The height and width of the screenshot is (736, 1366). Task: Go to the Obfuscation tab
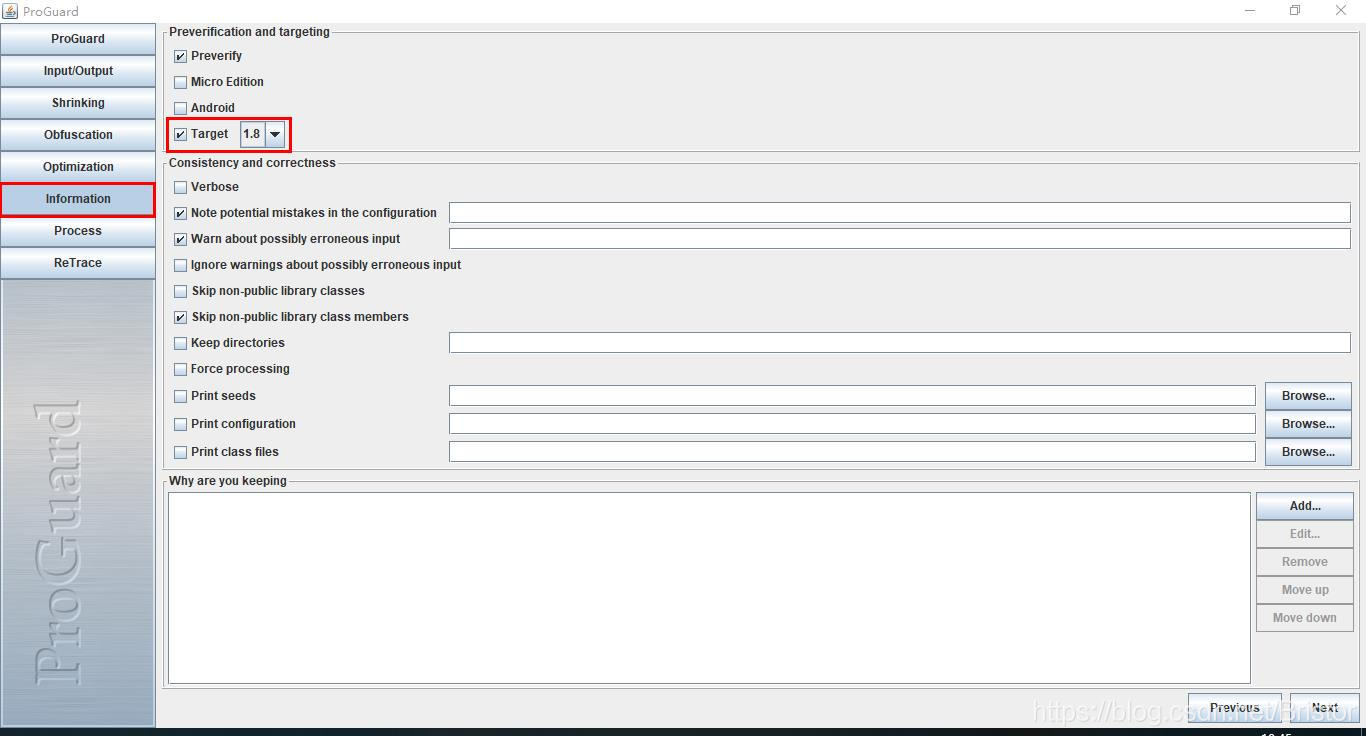(x=78, y=135)
